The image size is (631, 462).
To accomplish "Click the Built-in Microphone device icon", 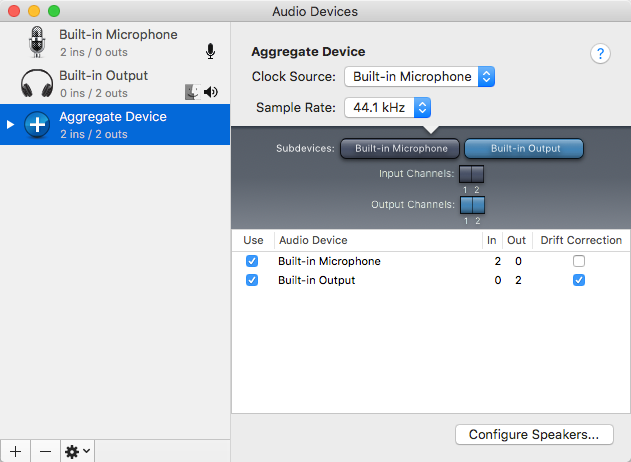I will (37, 42).
